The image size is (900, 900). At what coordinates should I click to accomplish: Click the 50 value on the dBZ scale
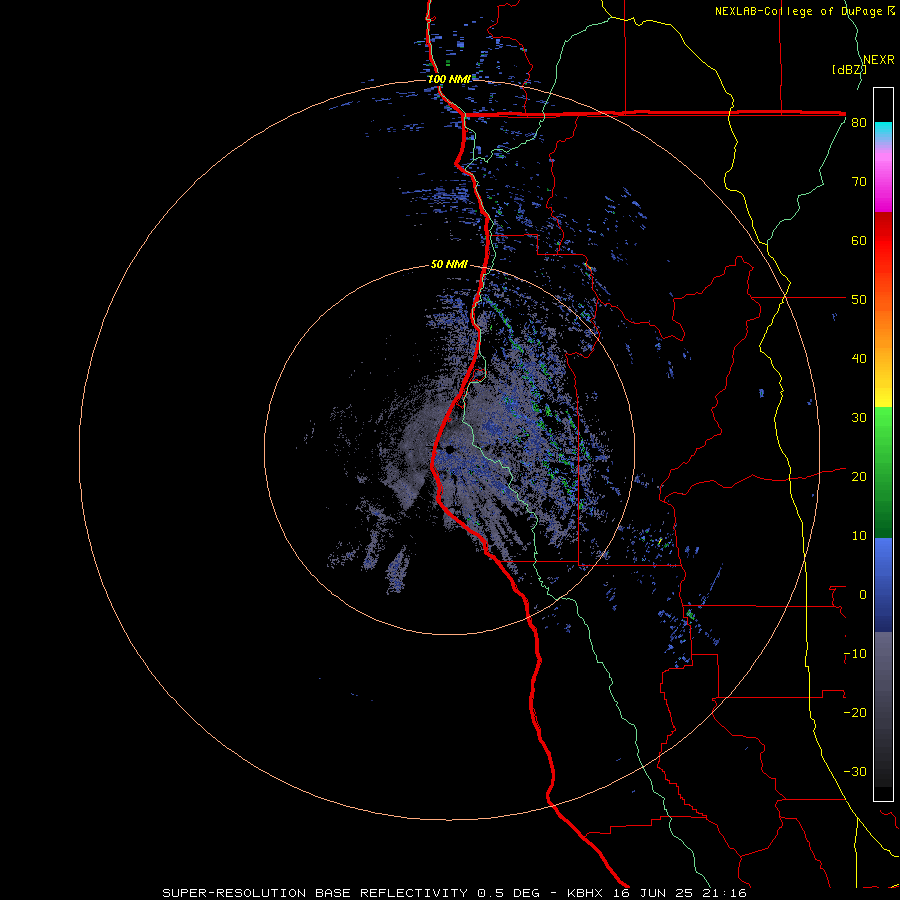coord(859,300)
